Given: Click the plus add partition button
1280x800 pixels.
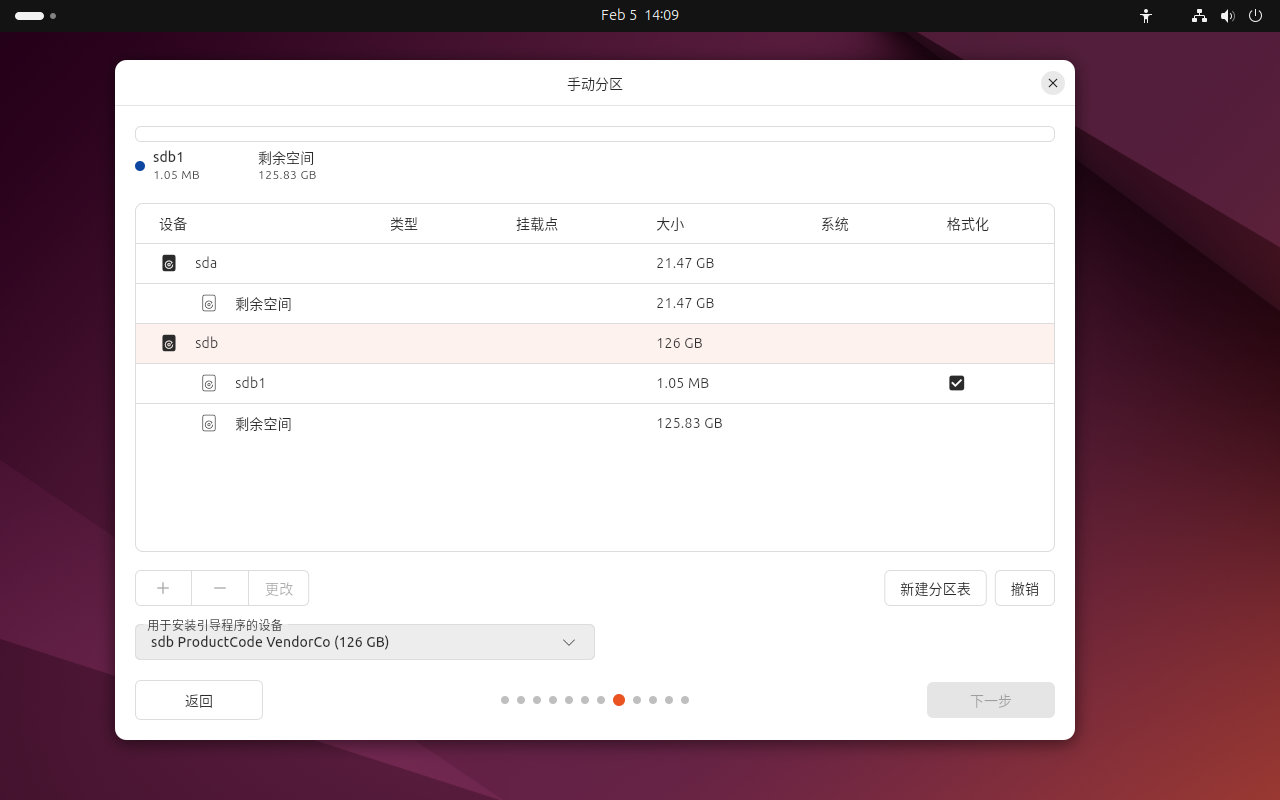Looking at the screenshot, I should coord(163,588).
